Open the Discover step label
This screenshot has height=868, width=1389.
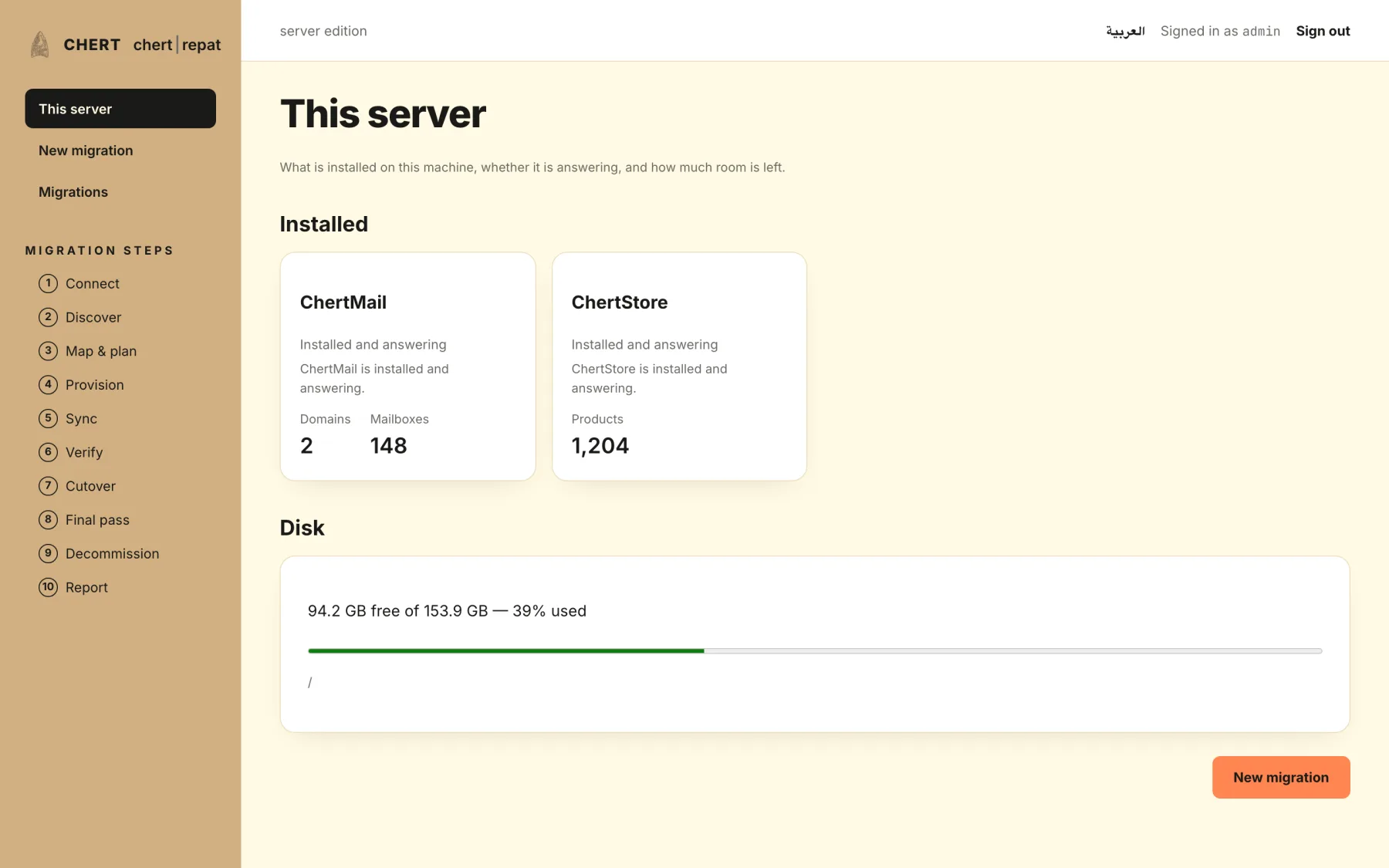93,317
